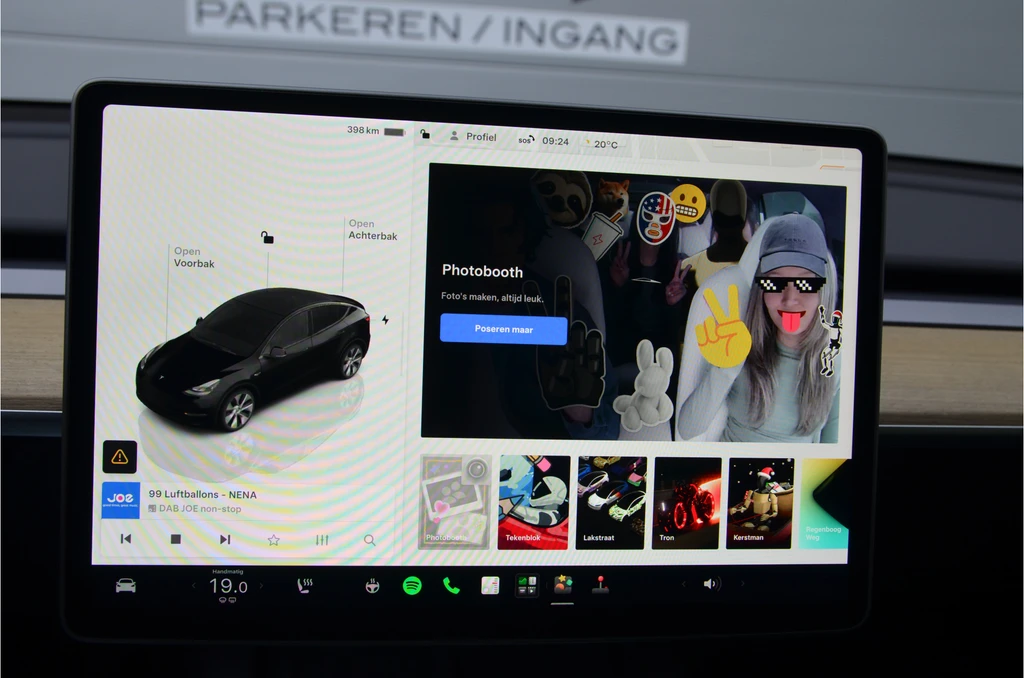Select the Tekenblok thumbnail
Image resolution: width=1024 pixels, height=678 pixels.
point(534,502)
